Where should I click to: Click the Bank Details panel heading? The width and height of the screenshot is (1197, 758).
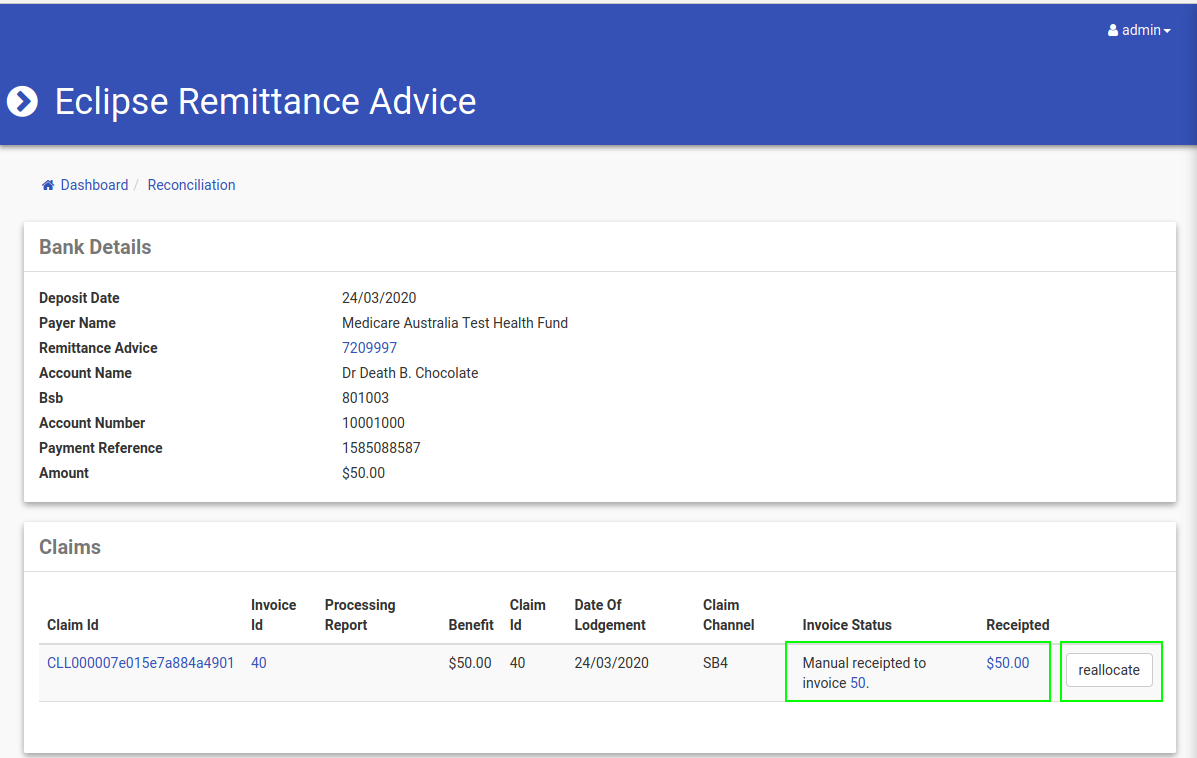click(x=95, y=247)
